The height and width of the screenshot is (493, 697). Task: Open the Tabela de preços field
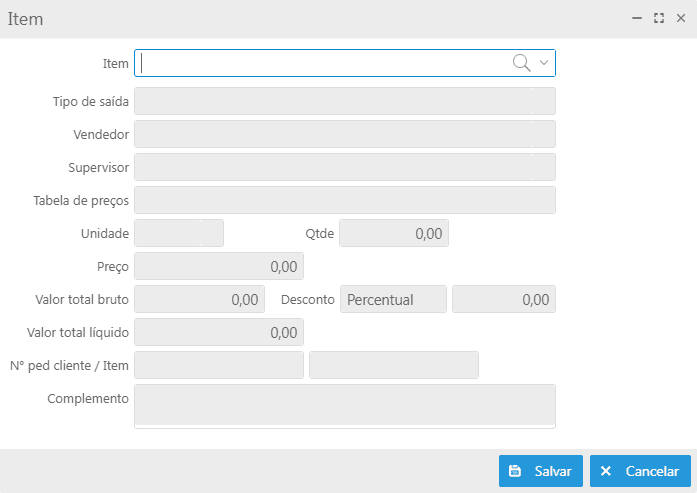click(345, 200)
